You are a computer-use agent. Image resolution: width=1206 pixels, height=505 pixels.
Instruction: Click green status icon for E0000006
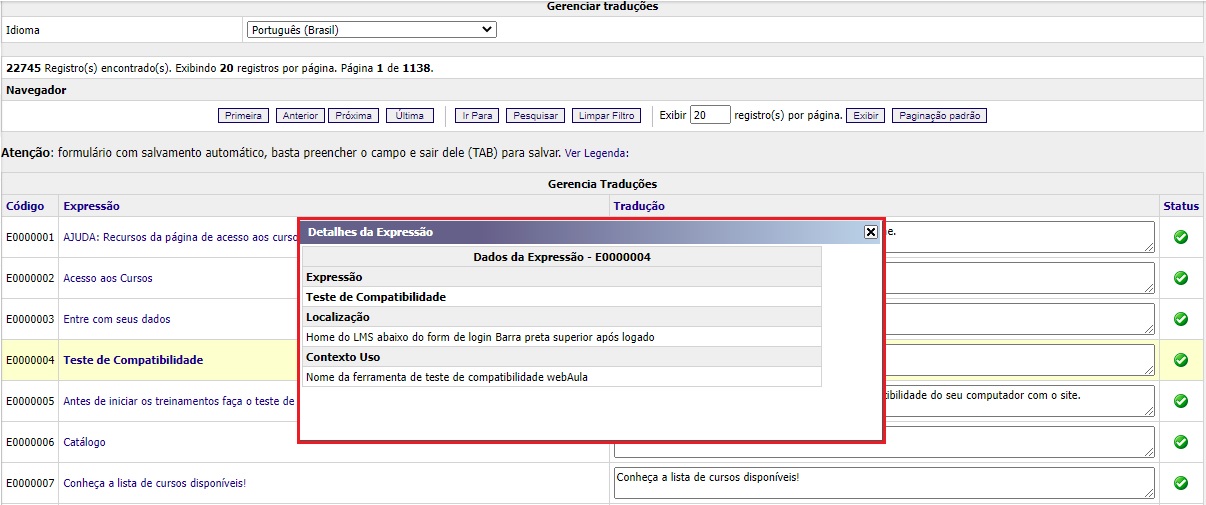tap(1180, 442)
